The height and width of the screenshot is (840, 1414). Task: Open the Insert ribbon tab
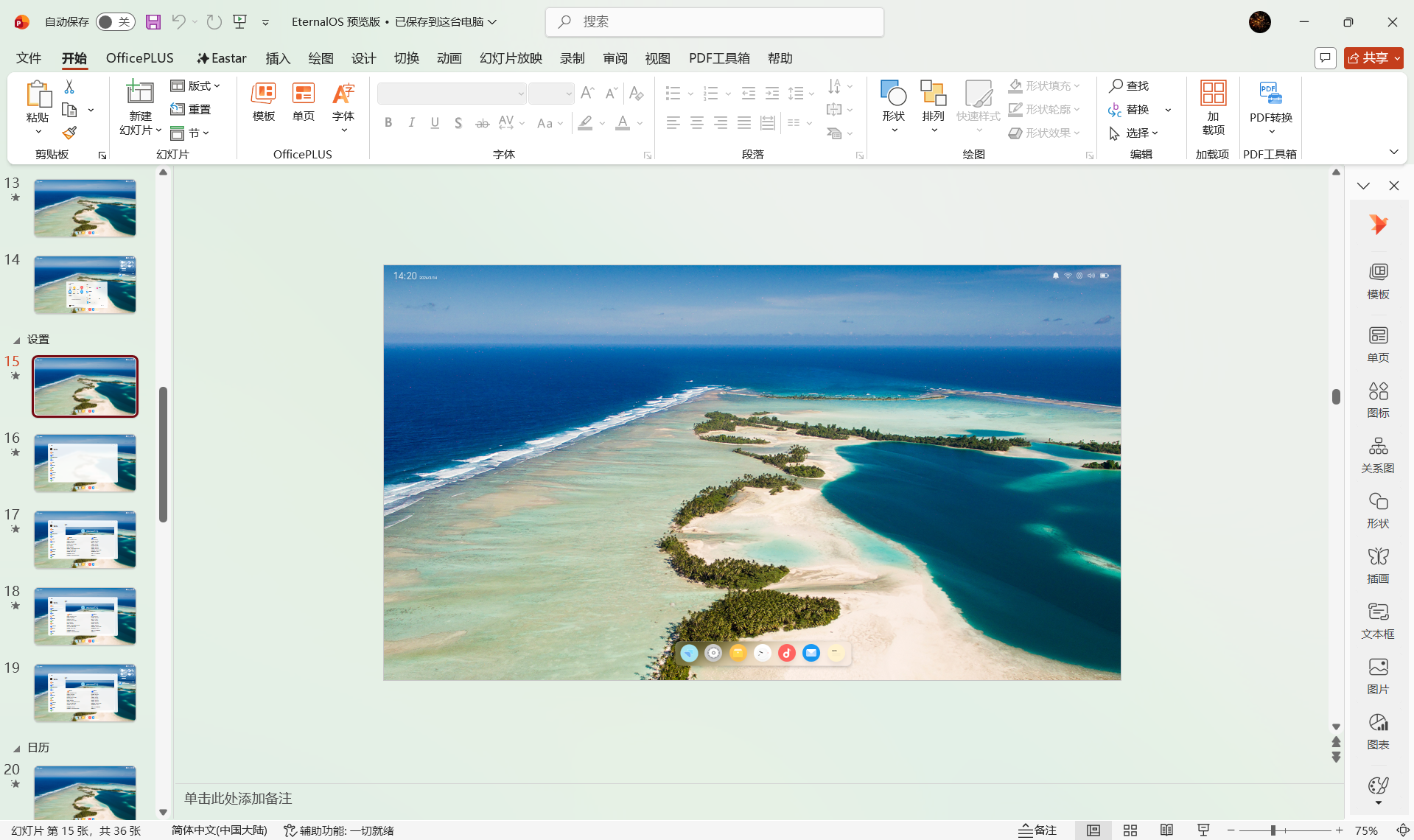pyautogui.click(x=278, y=58)
